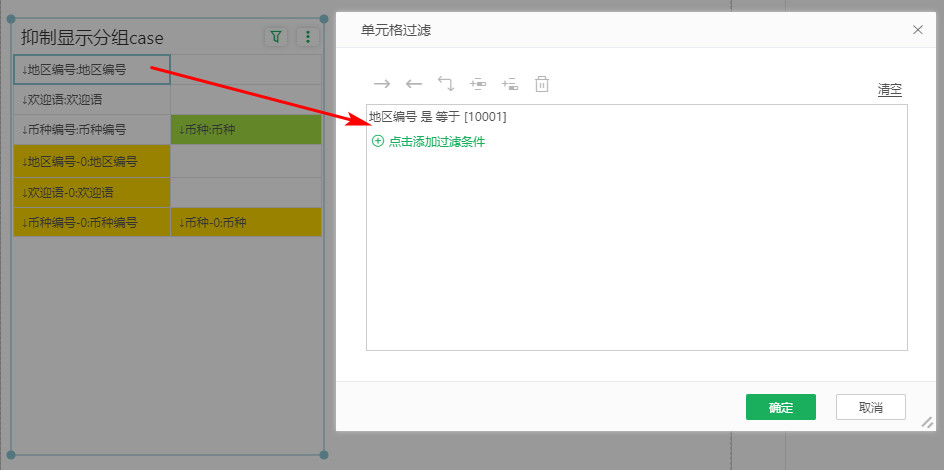
Task: Click the 抑制显示分组case title
Action: point(92,38)
